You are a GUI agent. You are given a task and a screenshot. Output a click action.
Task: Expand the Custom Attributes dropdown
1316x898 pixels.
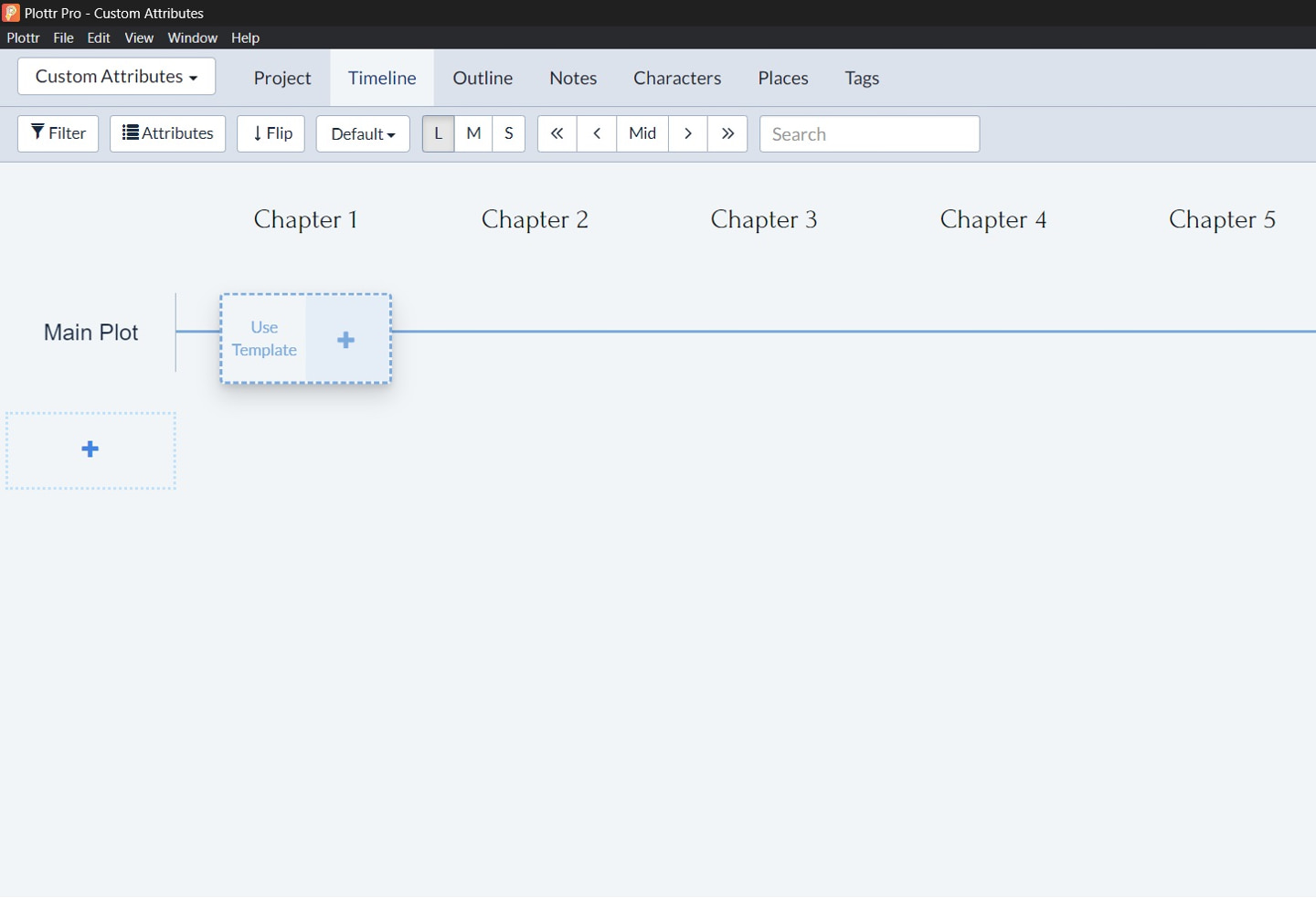117,77
